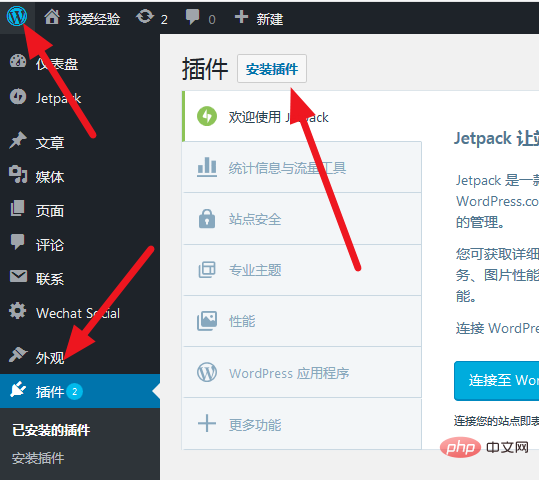Click the blue 连接至 WordPress button

tap(496, 381)
